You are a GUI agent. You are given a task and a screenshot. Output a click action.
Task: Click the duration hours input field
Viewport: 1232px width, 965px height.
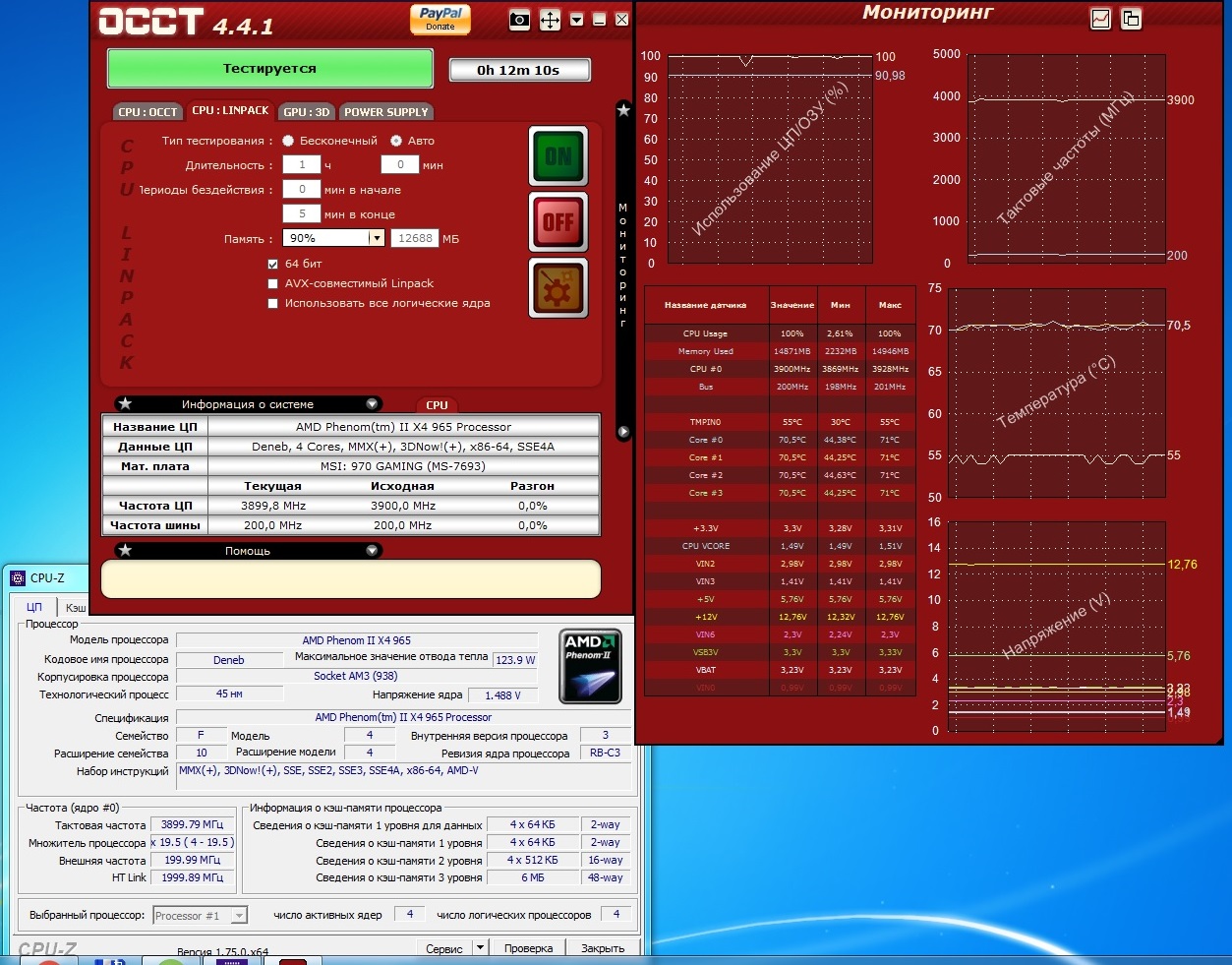click(x=302, y=165)
